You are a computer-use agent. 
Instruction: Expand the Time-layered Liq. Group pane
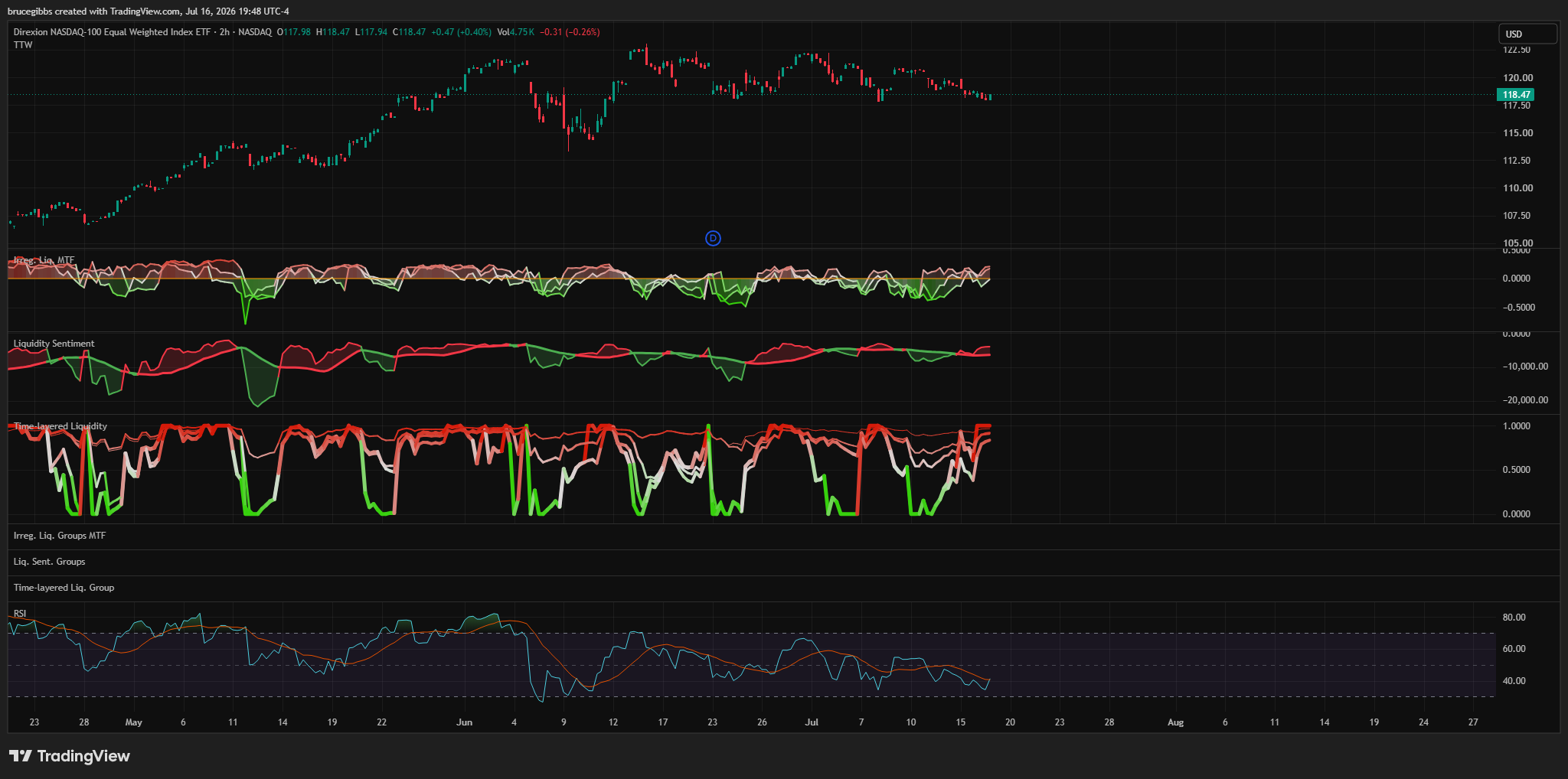[x=64, y=588]
